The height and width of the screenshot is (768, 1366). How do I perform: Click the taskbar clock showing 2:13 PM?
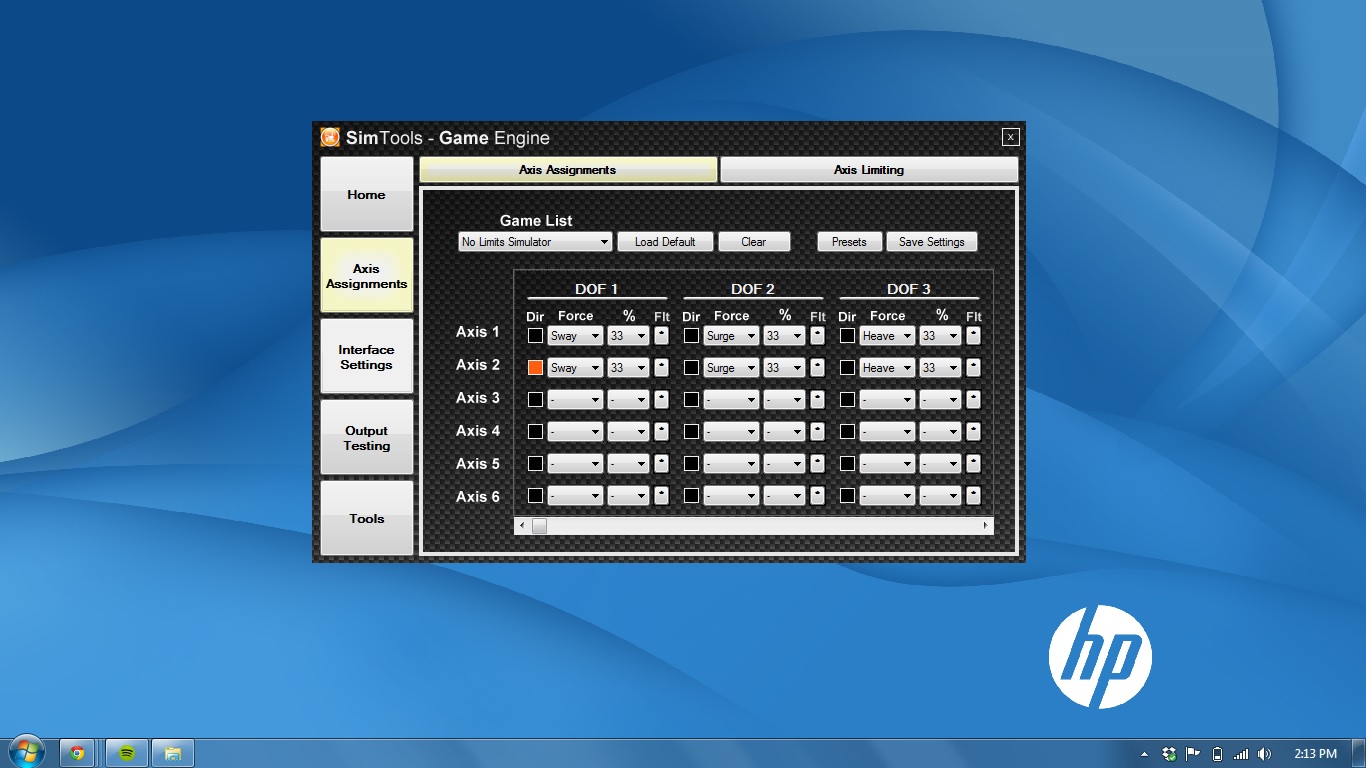(x=1315, y=754)
